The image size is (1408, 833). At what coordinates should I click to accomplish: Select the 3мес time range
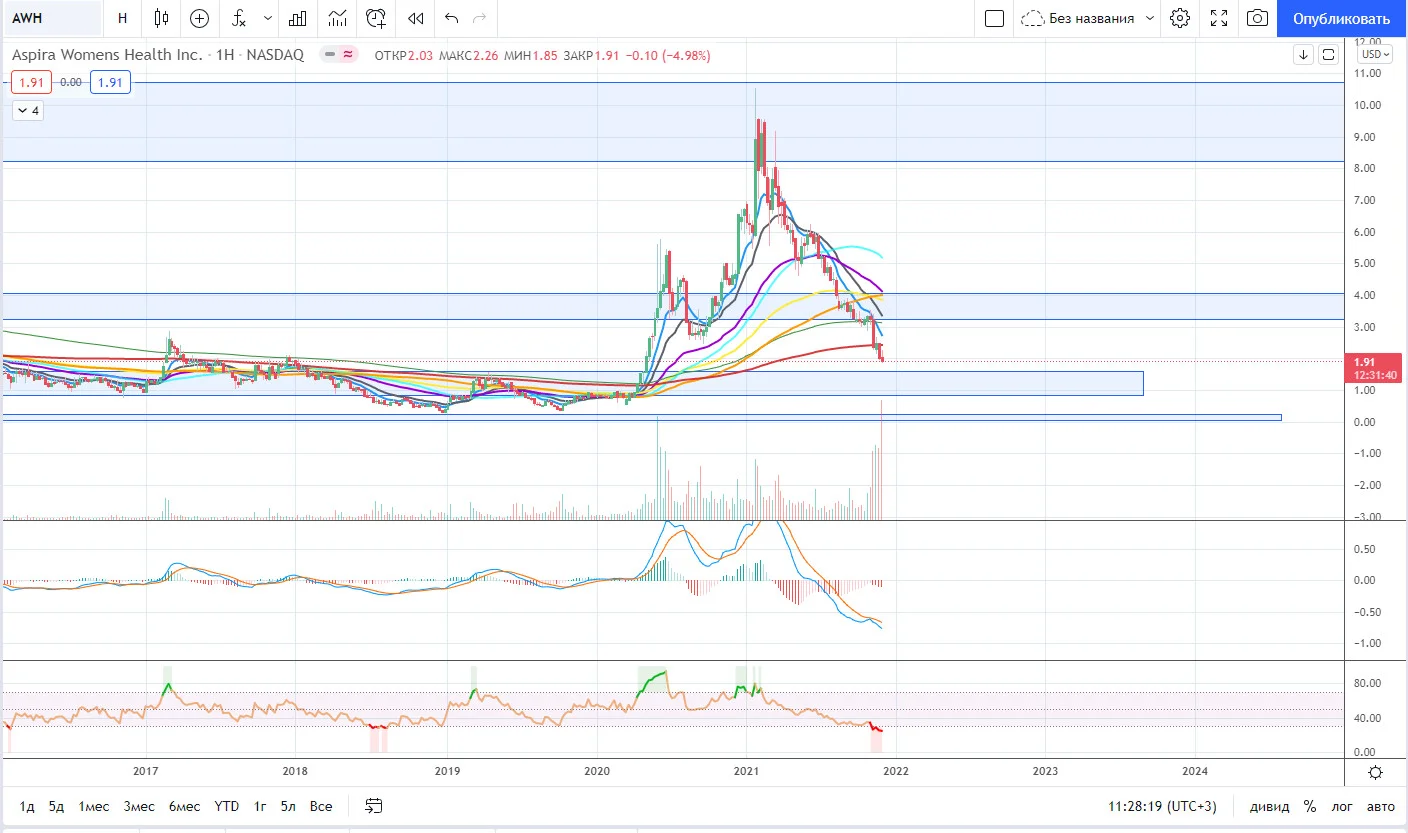click(139, 806)
